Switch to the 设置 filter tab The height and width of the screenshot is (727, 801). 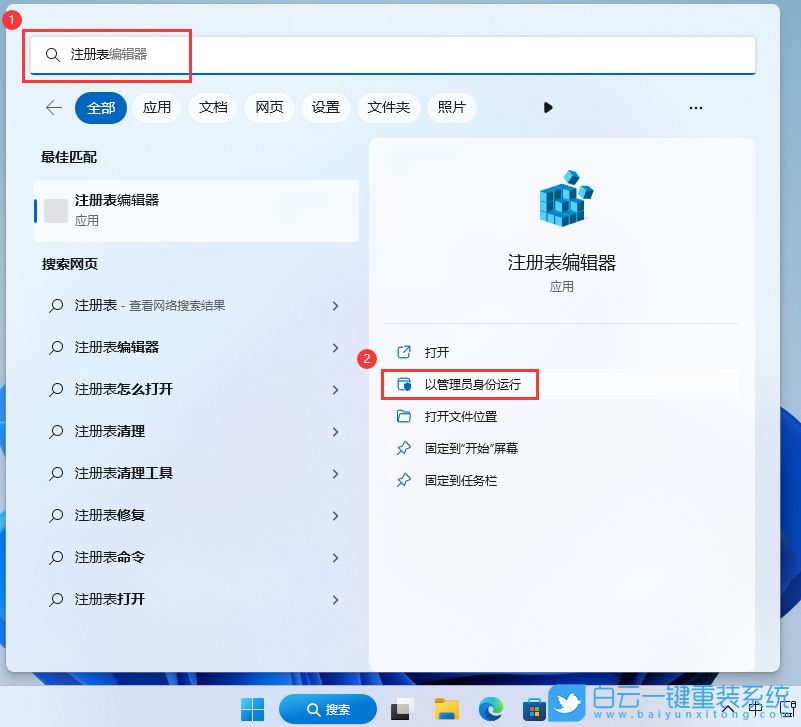point(325,107)
